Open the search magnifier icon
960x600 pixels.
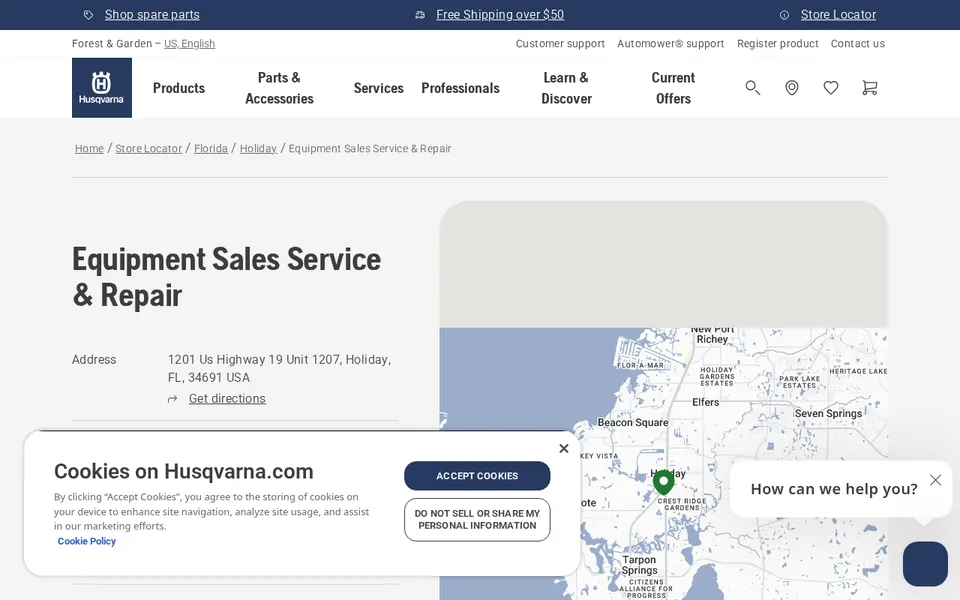point(752,88)
